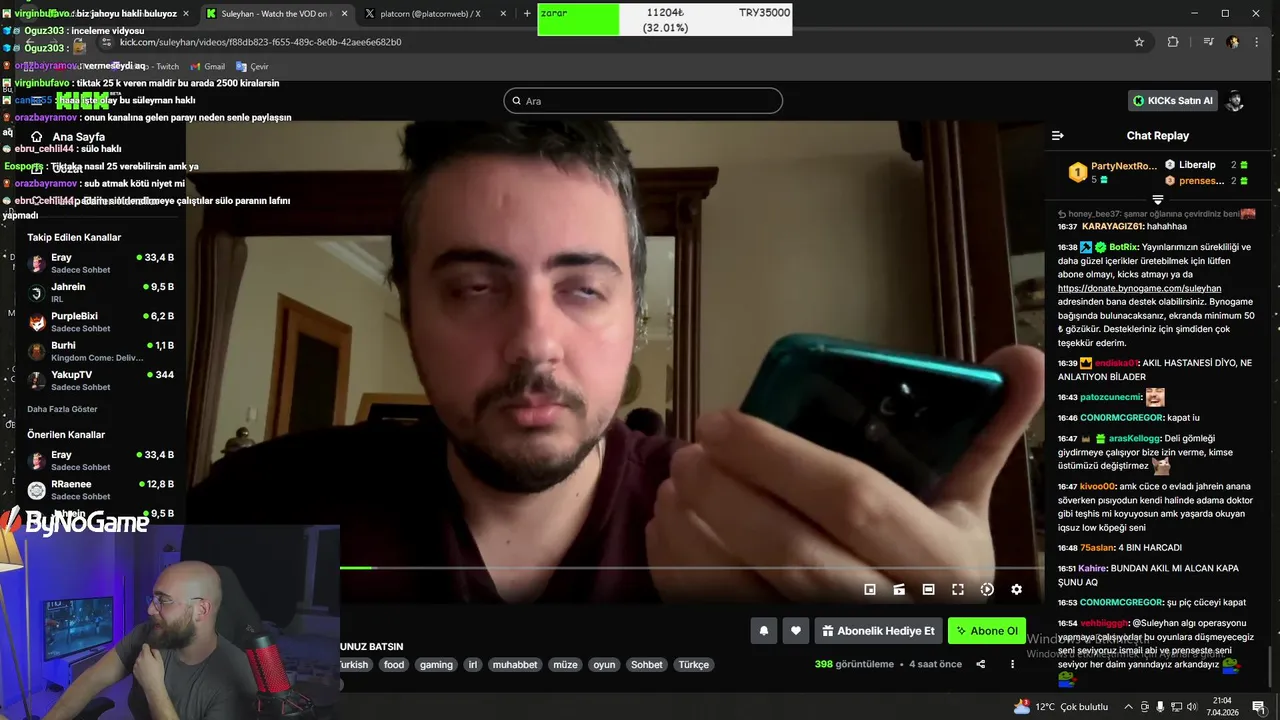Viewport: 1280px width, 720px height.
Task: Bookmark page with the star icon
Action: pyautogui.click(x=1139, y=42)
